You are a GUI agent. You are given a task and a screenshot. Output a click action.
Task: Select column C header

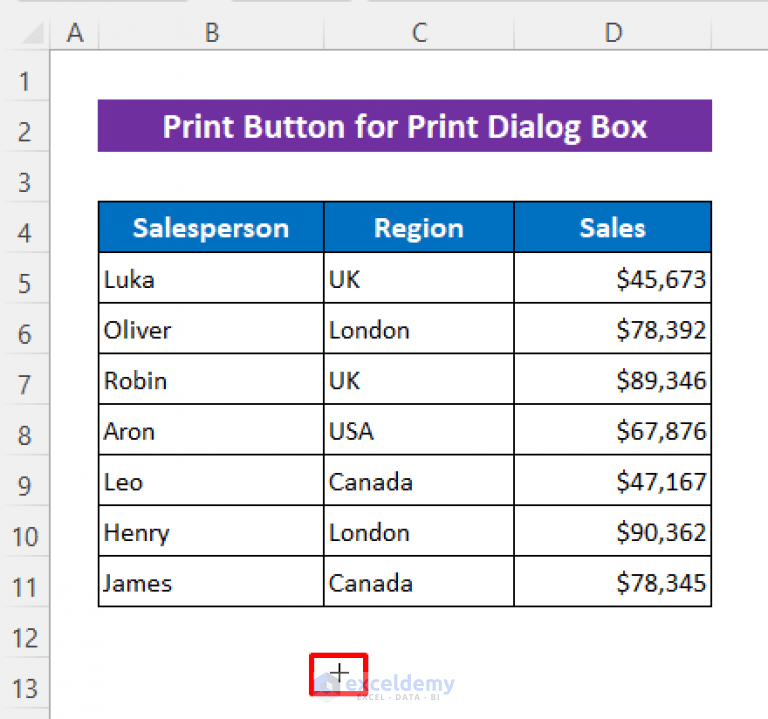(419, 33)
